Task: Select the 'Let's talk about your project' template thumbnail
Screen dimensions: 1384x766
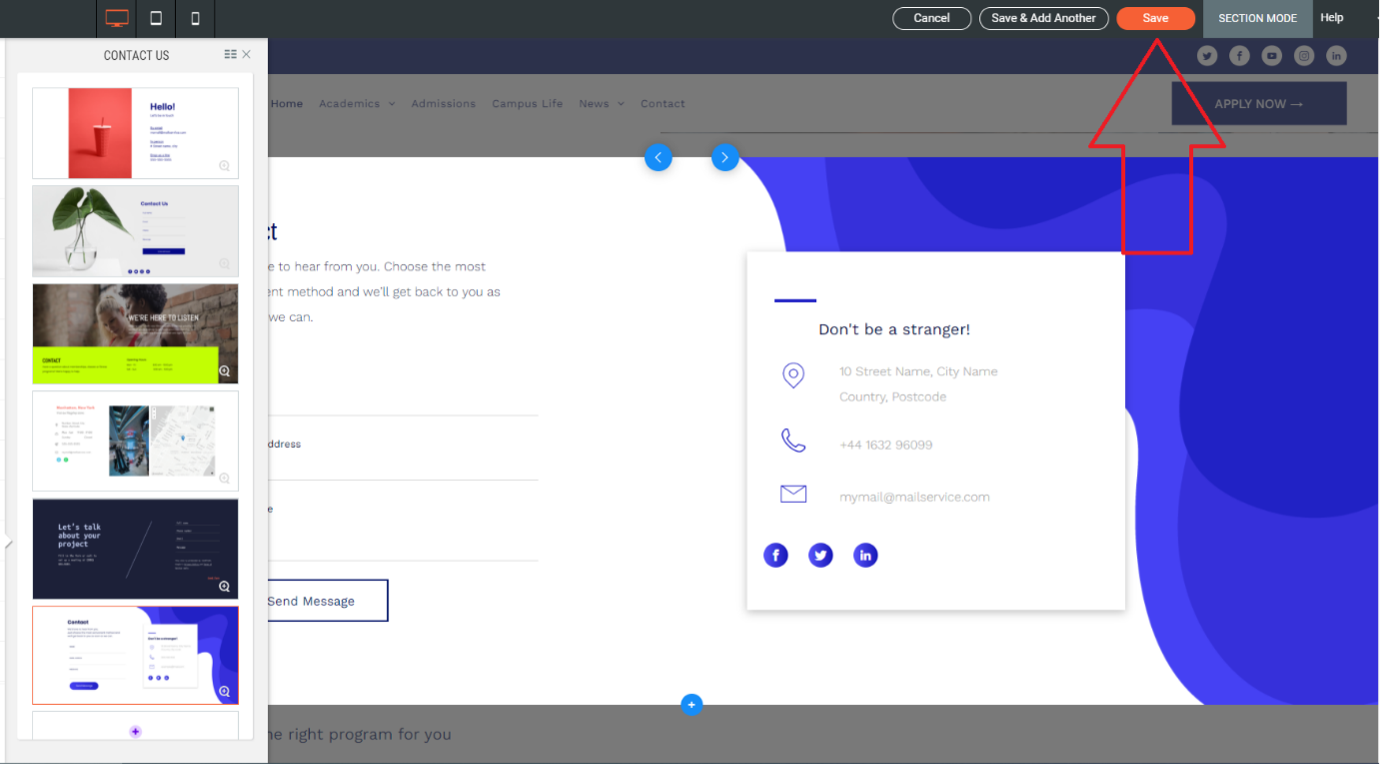Action: pos(135,548)
